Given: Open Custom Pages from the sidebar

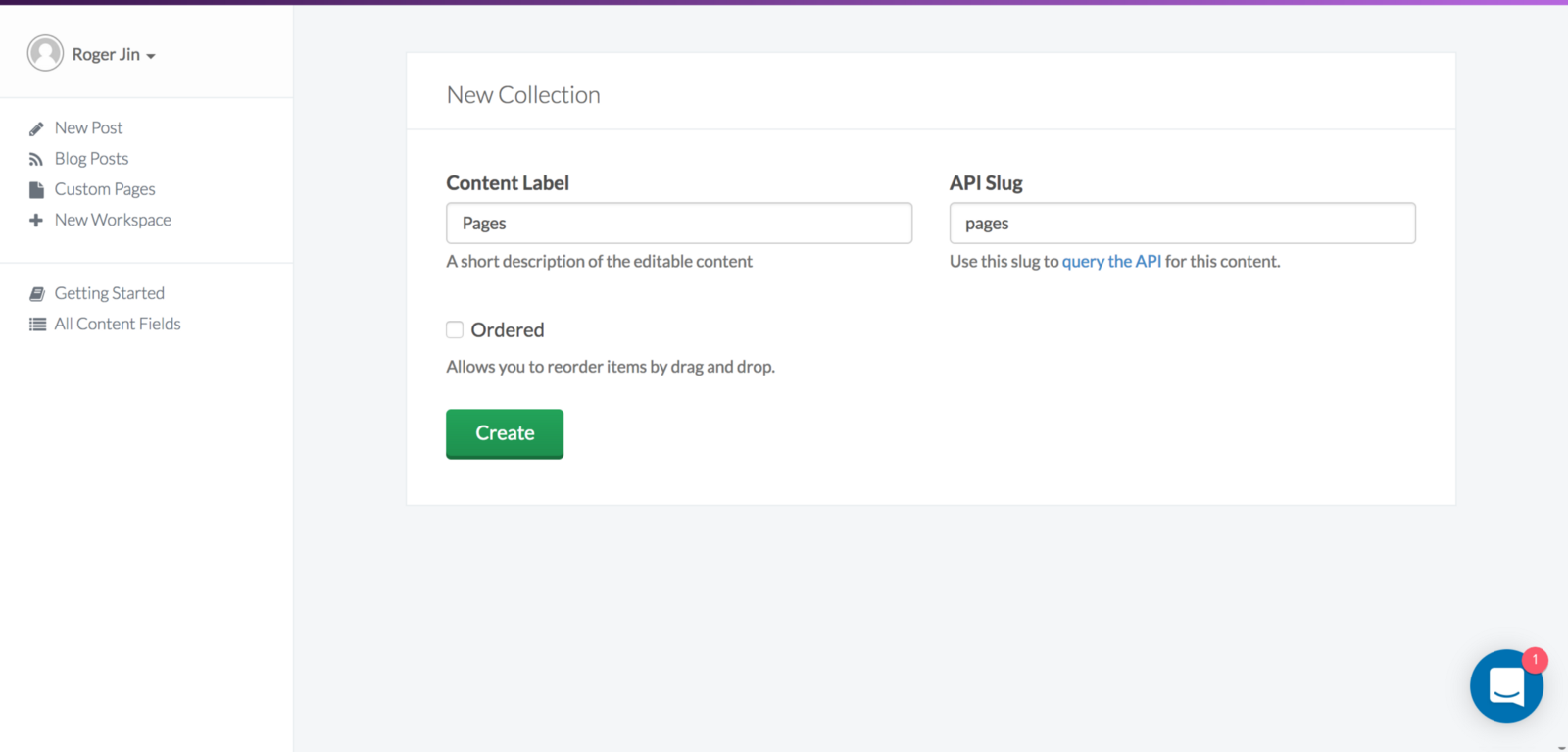Looking at the screenshot, I should click(x=105, y=189).
